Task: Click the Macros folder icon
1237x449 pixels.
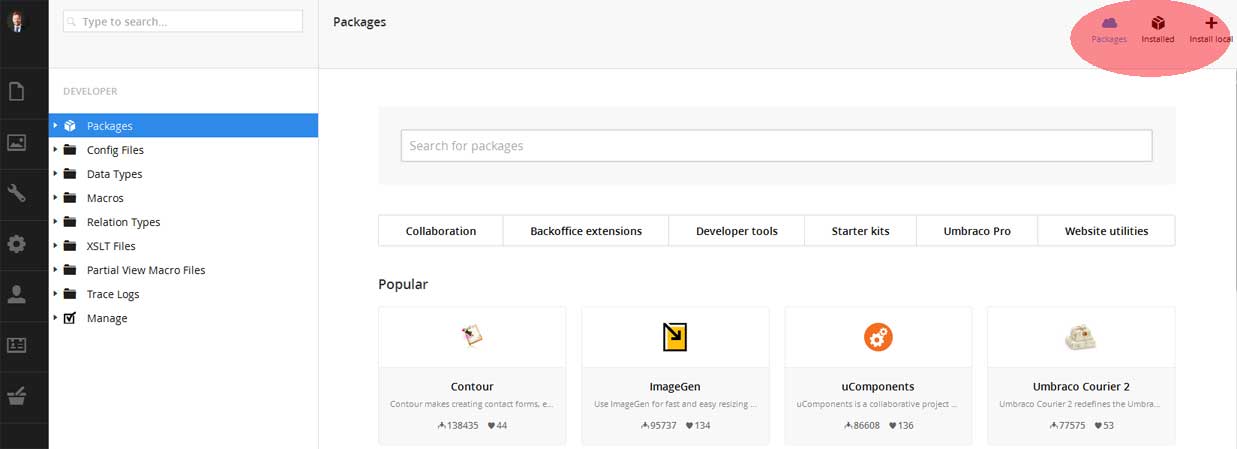Action: coord(70,198)
